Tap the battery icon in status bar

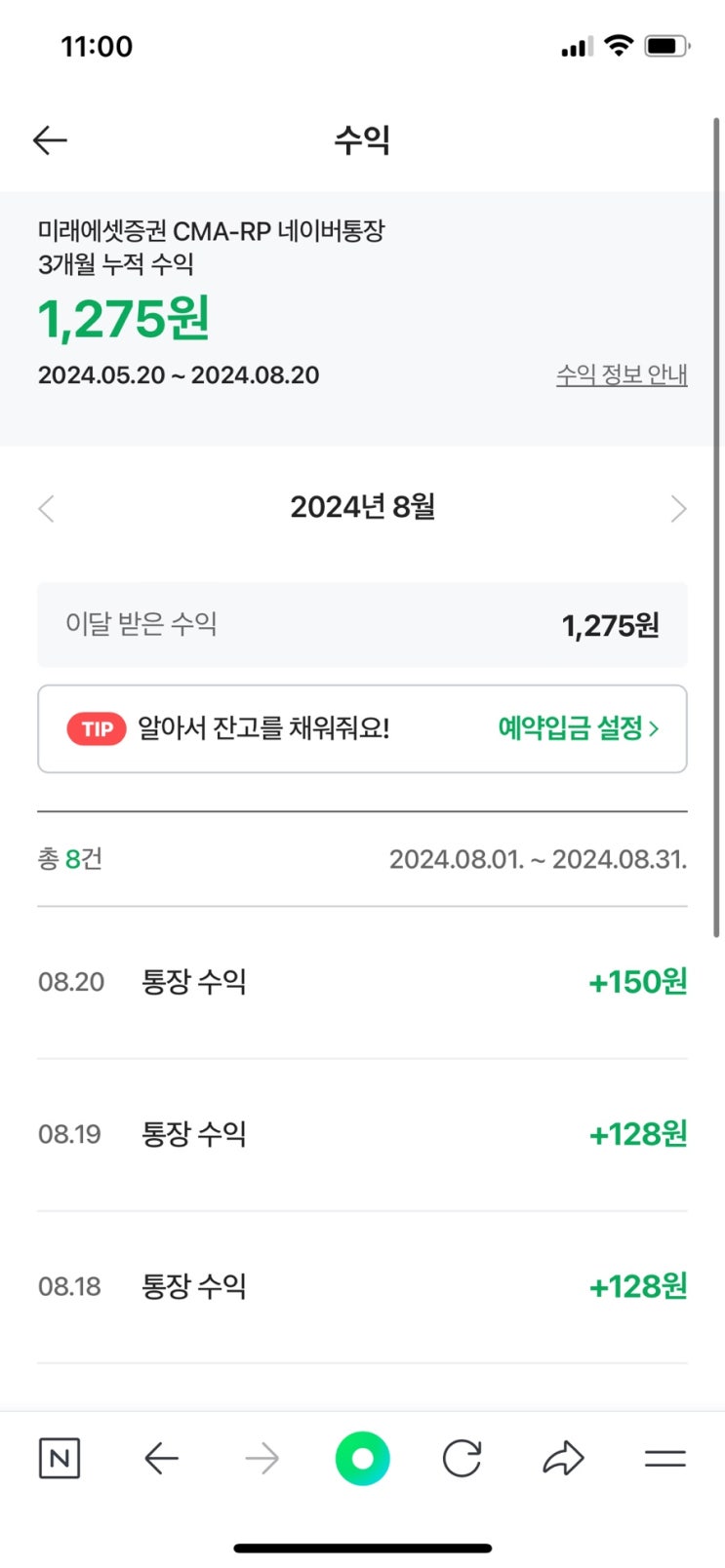(x=667, y=46)
